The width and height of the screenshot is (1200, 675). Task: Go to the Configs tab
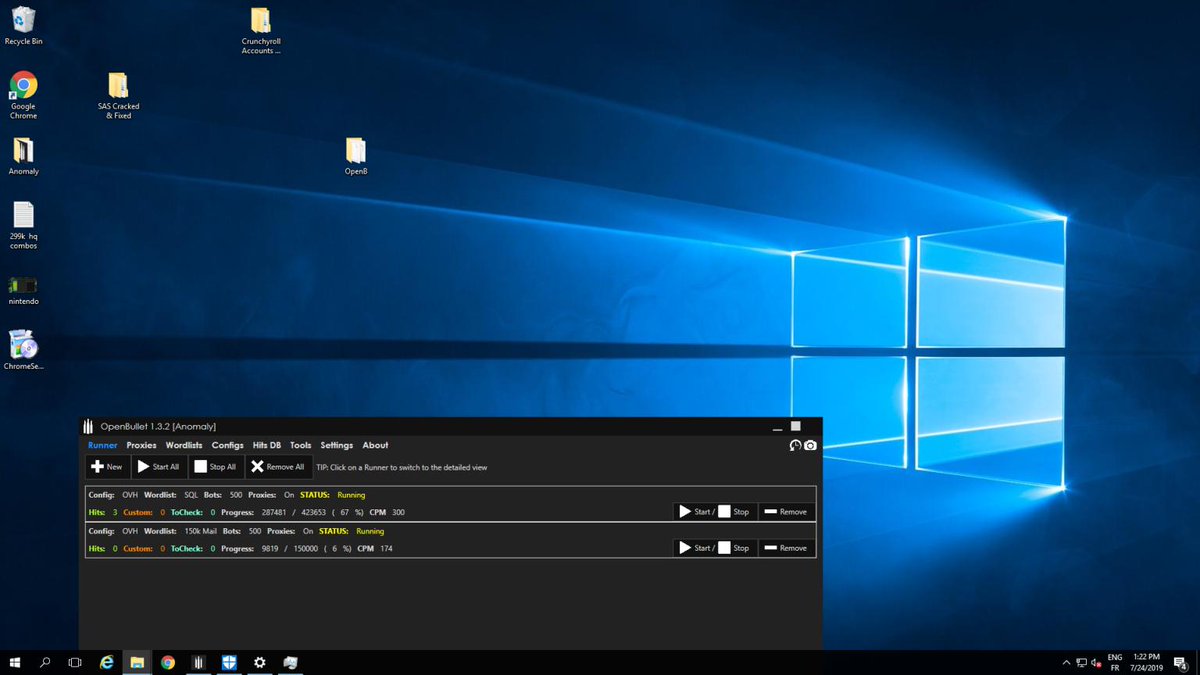[x=227, y=445]
